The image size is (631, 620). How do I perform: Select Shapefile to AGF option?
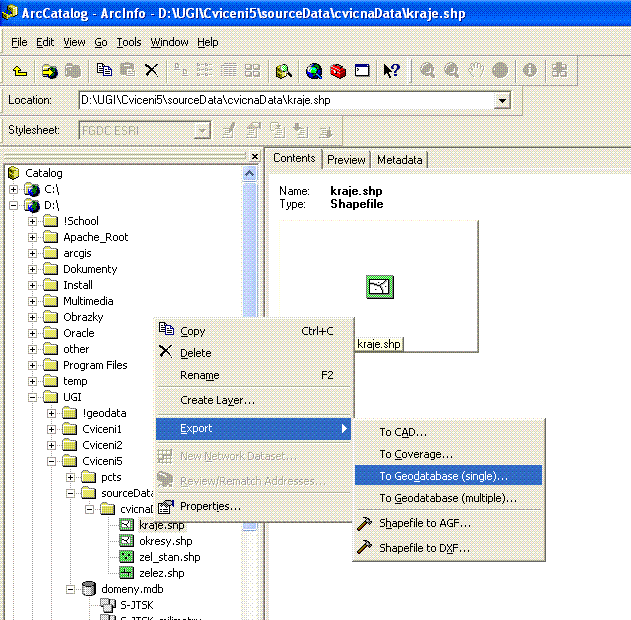pyautogui.click(x=448, y=523)
